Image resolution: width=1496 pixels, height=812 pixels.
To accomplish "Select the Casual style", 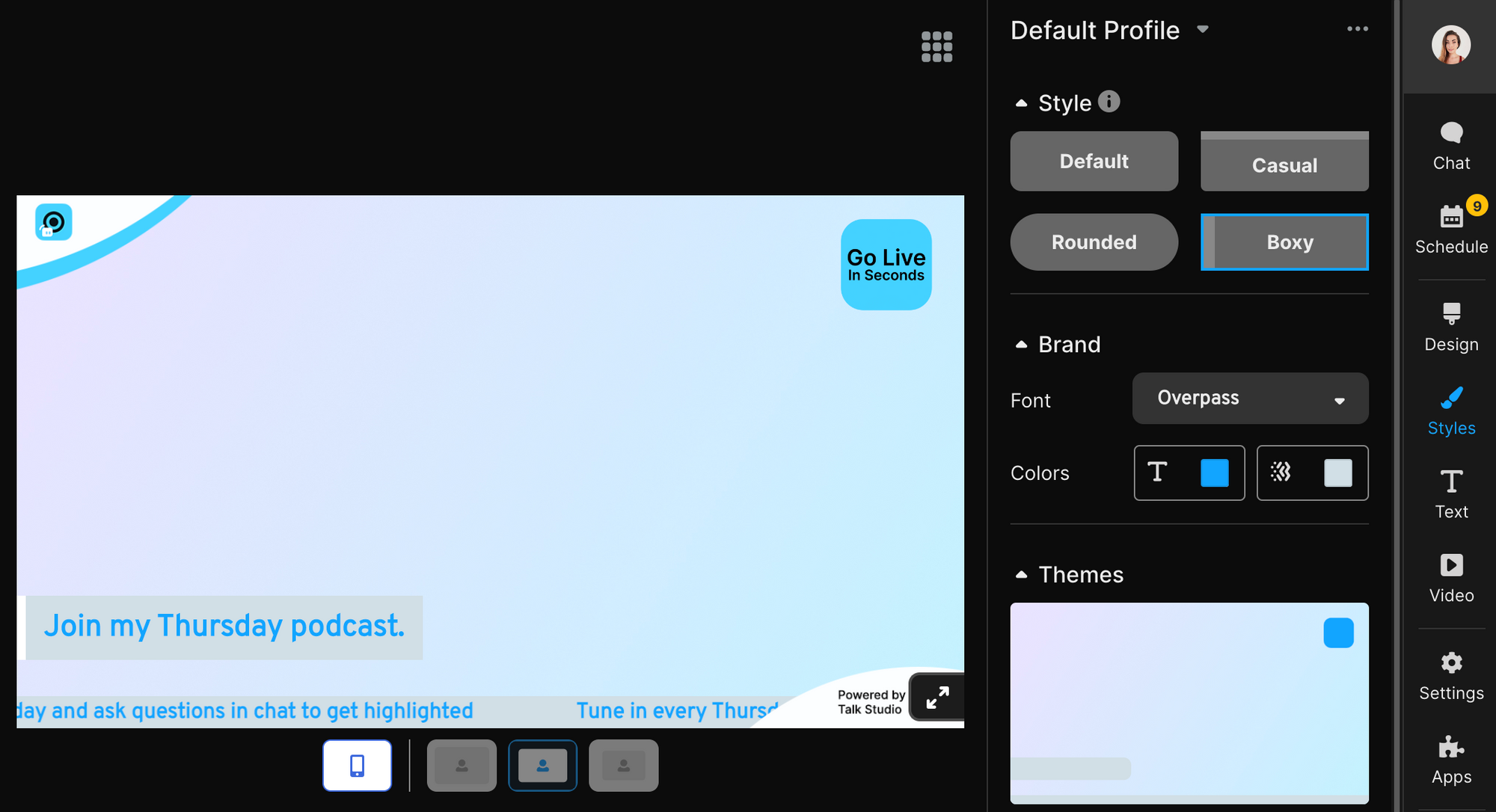I will click(1284, 162).
